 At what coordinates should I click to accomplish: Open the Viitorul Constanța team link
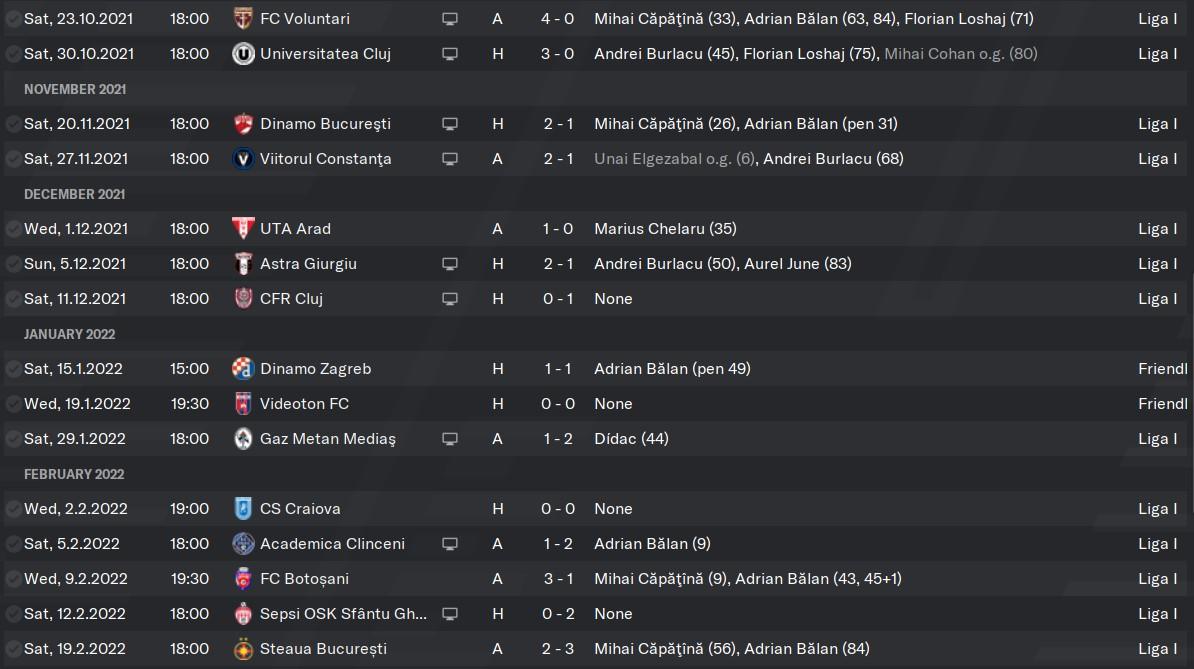(x=325, y=158)
